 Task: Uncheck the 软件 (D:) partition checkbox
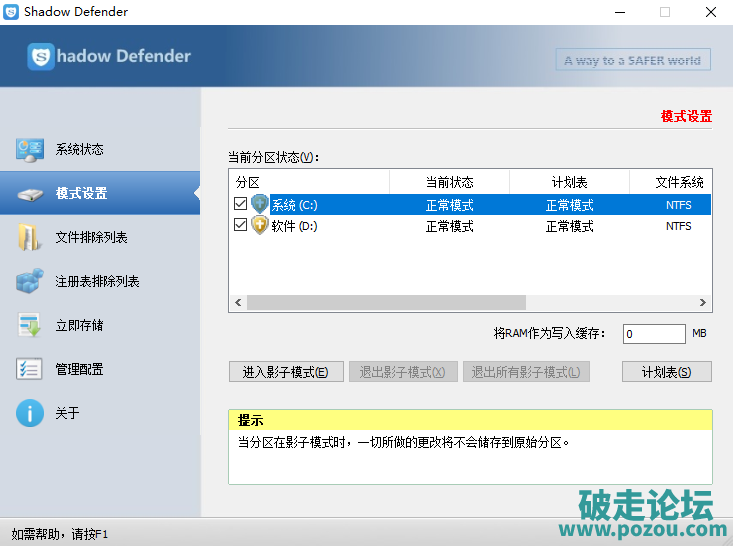point(240,226)
